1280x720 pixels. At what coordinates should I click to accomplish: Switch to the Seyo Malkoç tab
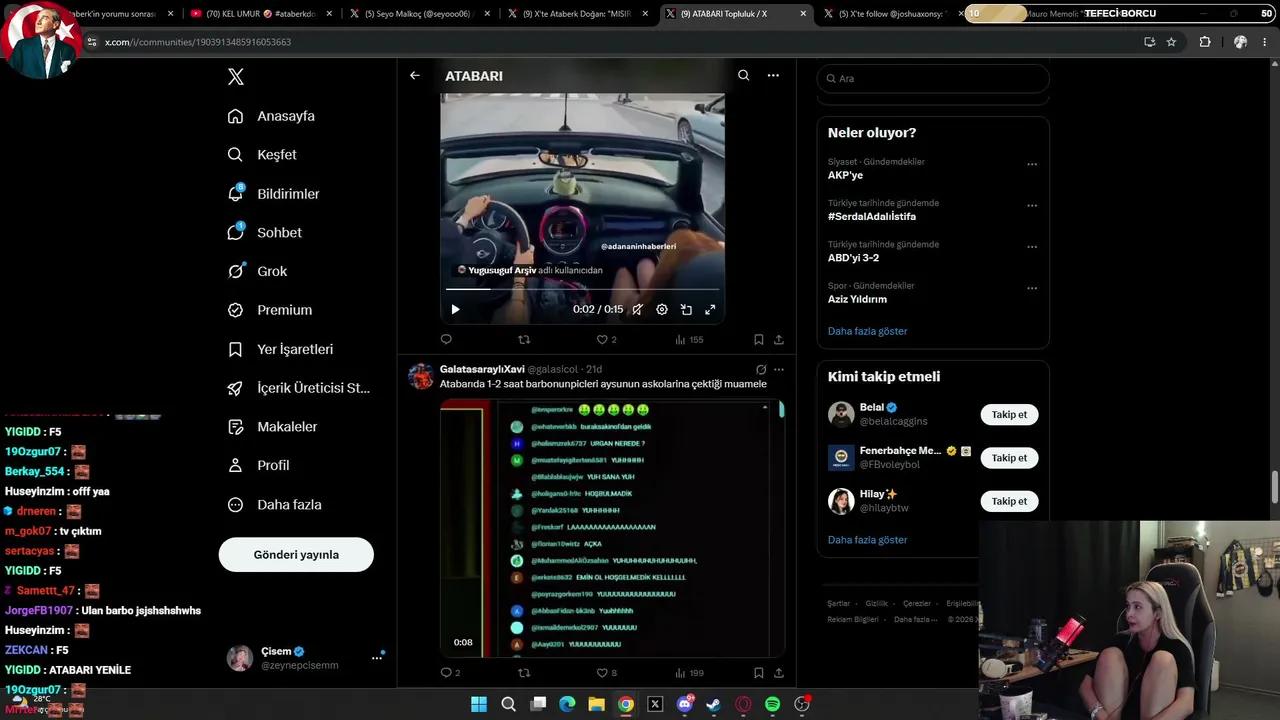coord(418,14)
